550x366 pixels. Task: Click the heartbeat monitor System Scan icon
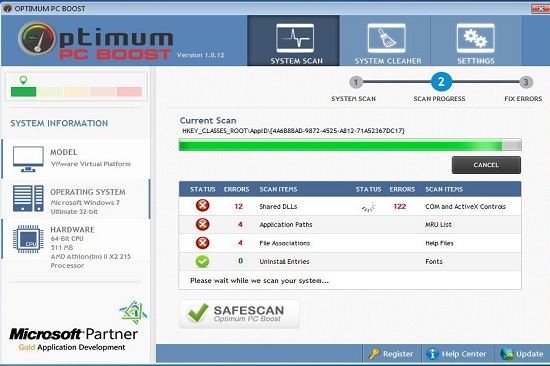295,38
